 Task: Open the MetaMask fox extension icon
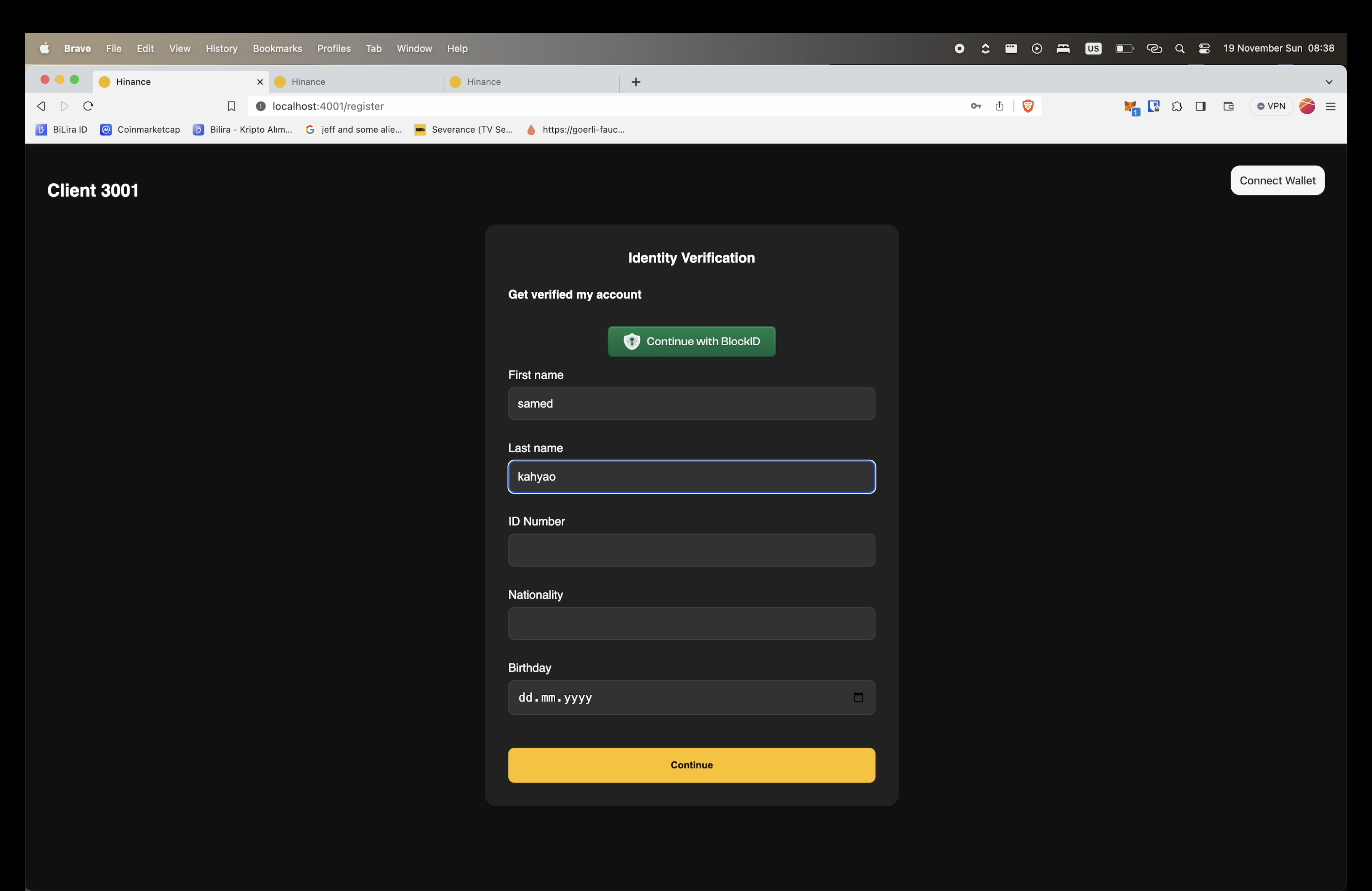(x=1130, y=107)
